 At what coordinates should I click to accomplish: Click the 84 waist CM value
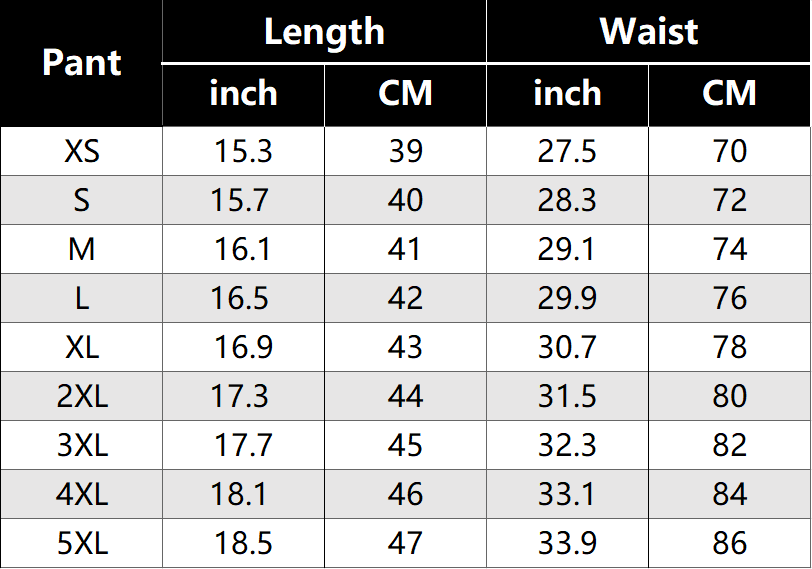coord(730,494)
